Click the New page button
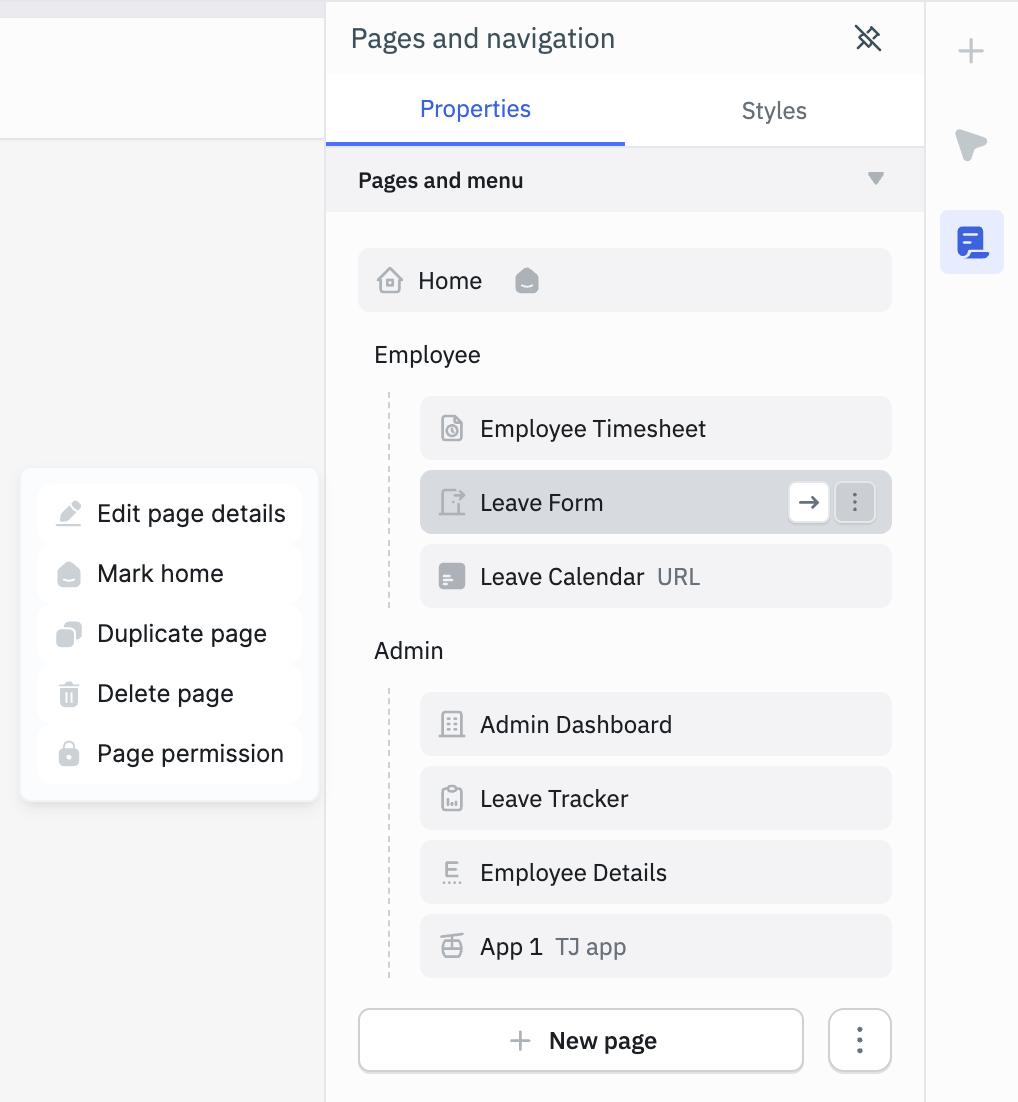The width and height of the screenshot is (1018, 1102). (x=580, y=1040)
